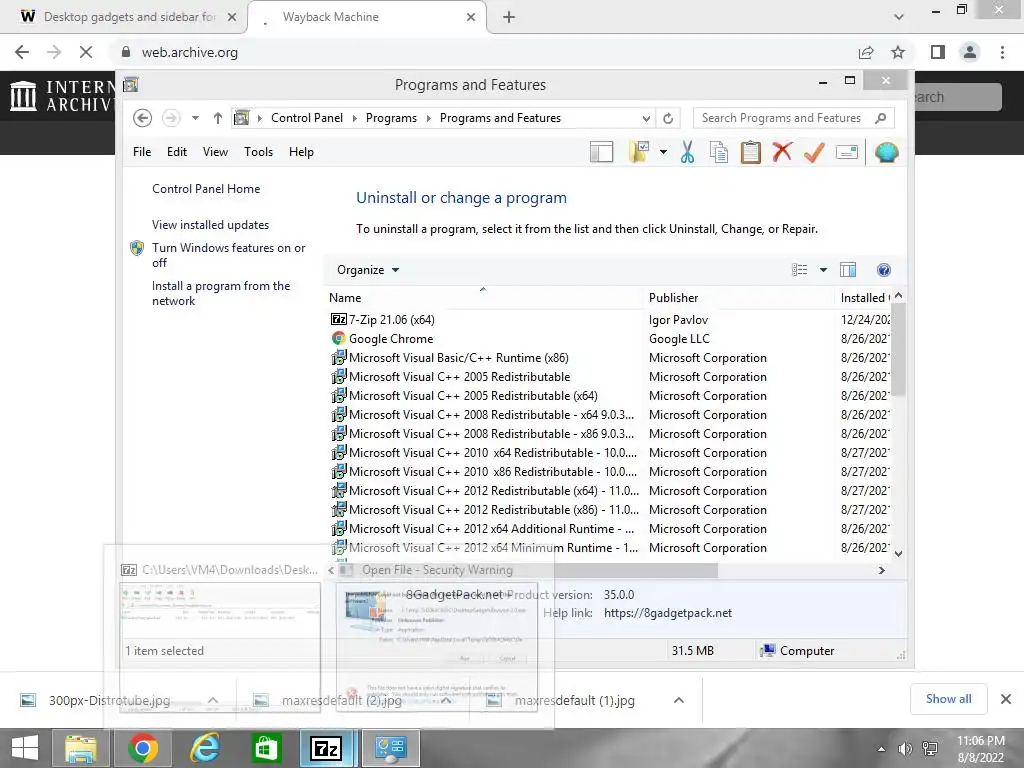Refresh the Programs and Features address bar
The image size is (1024, 768).
(667, 118)
